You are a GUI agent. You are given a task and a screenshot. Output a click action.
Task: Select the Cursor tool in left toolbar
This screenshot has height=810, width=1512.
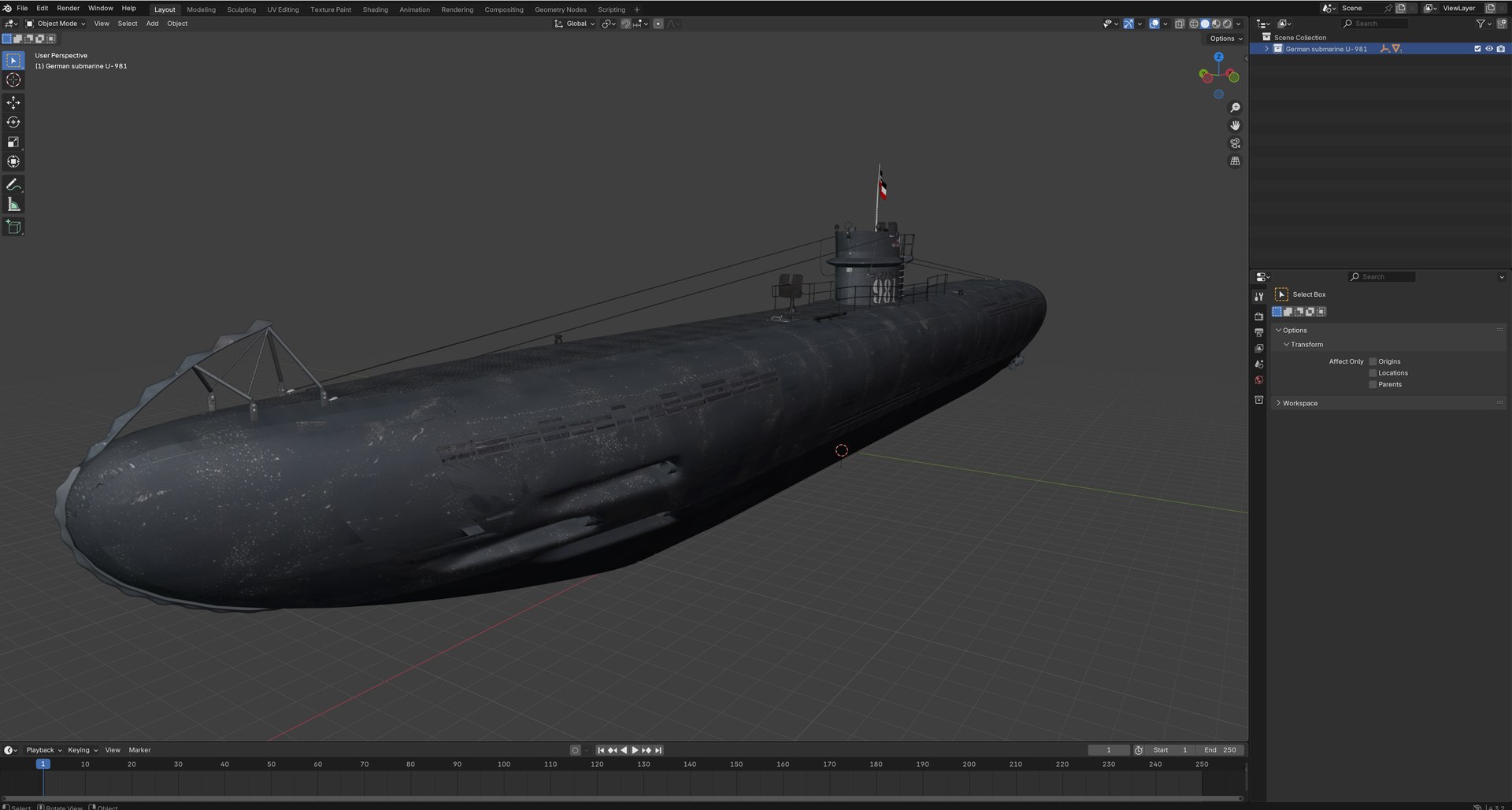[13, 80]
